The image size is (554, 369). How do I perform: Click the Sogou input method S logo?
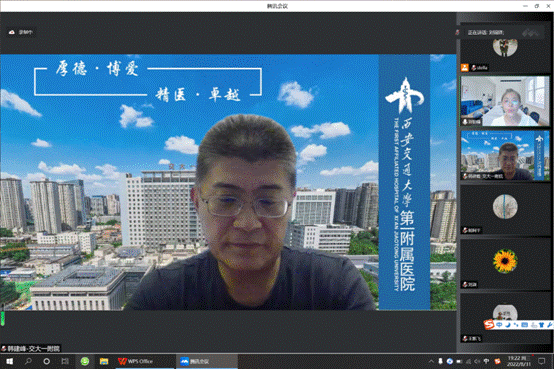(489, 324)
